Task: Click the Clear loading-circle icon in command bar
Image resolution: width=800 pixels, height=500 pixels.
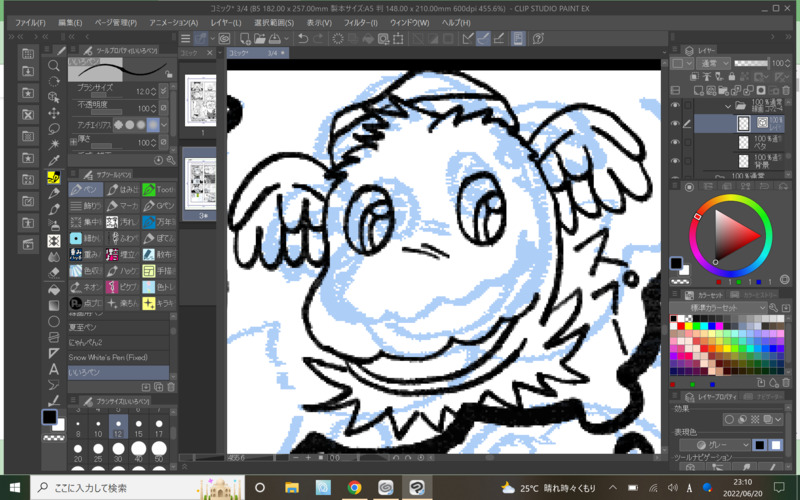Action: tap(337, 39)
